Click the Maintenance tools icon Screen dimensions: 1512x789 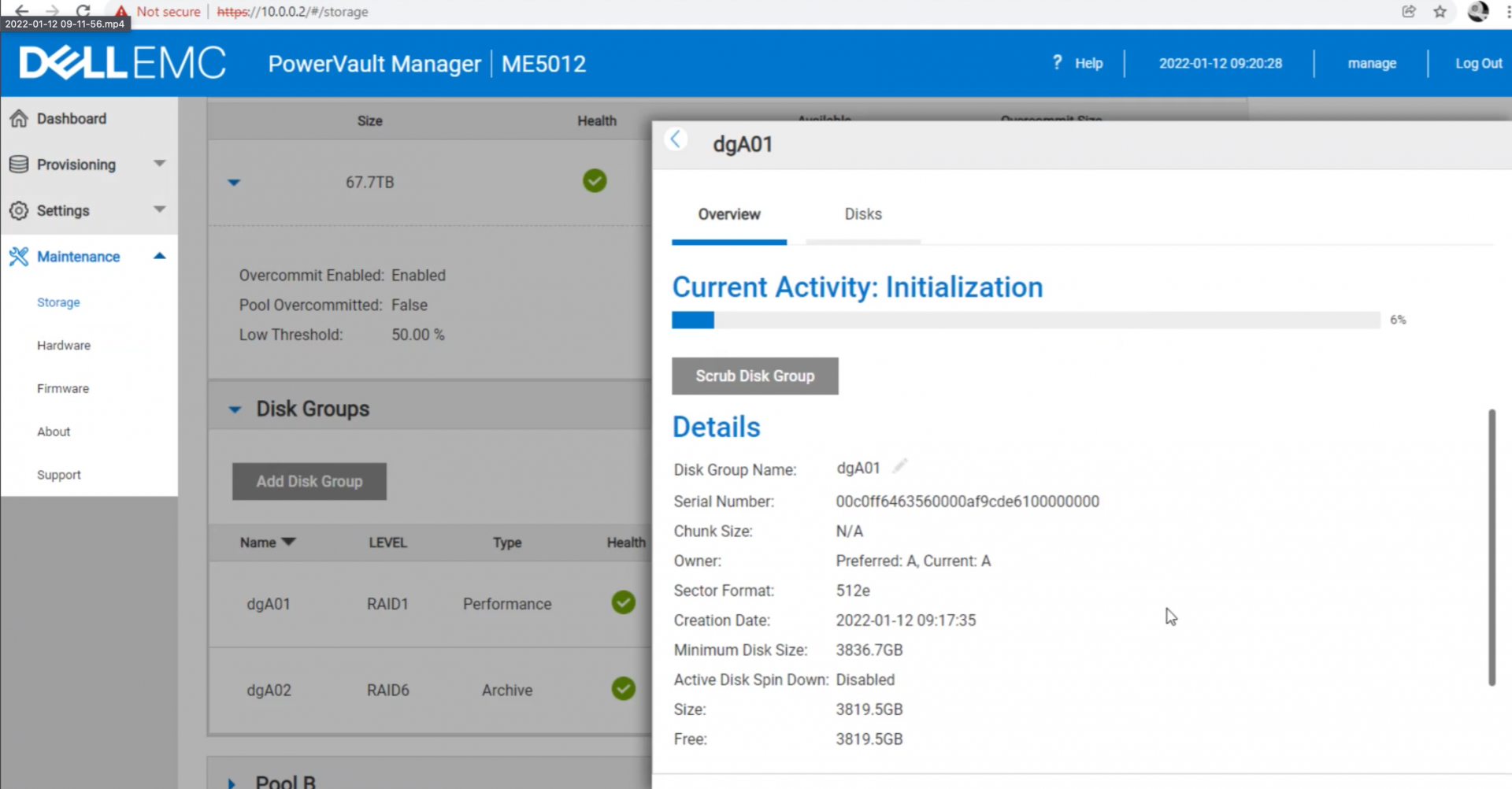[19, 257]
